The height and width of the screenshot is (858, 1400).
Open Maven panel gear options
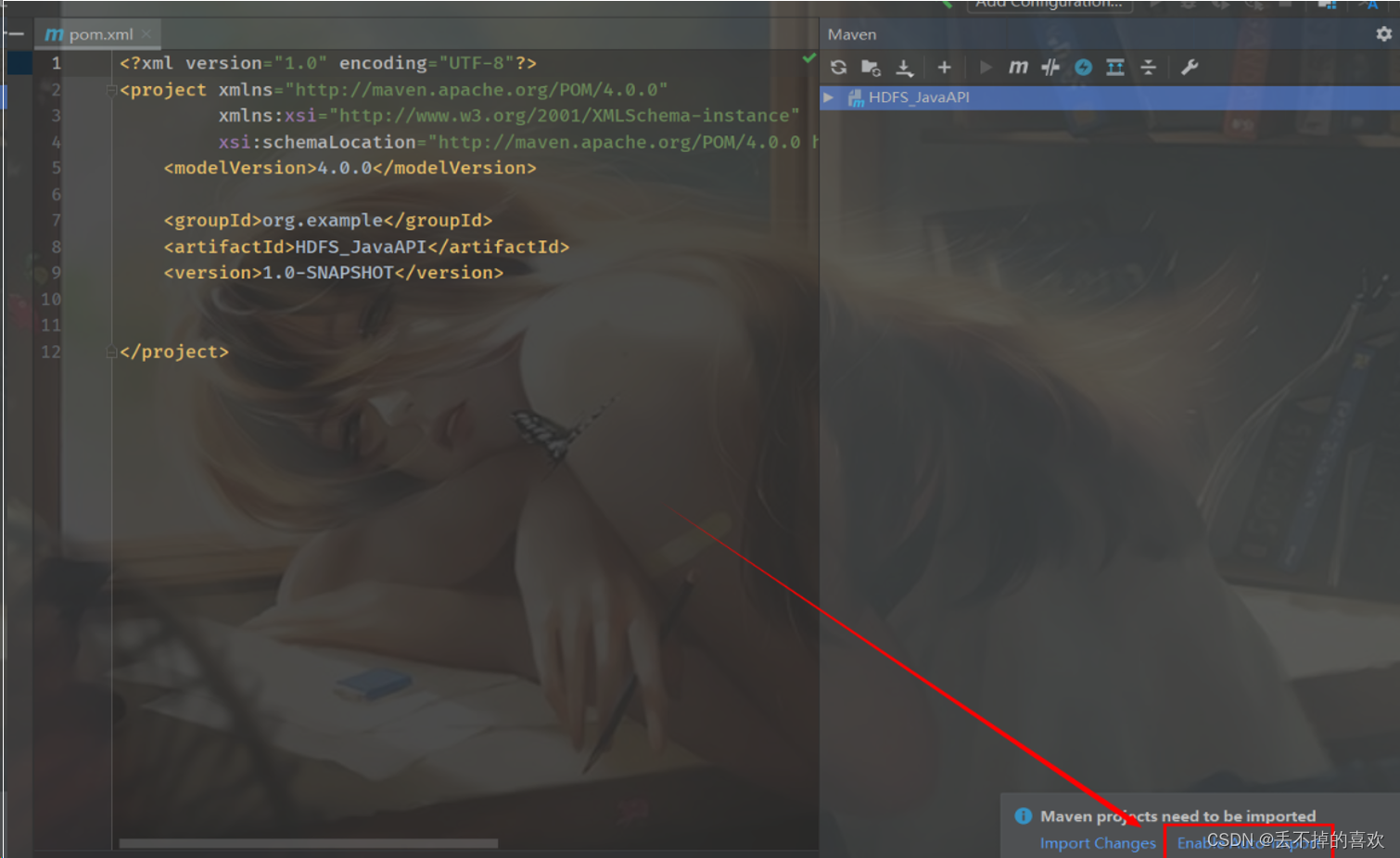[x=1383, y=34]
